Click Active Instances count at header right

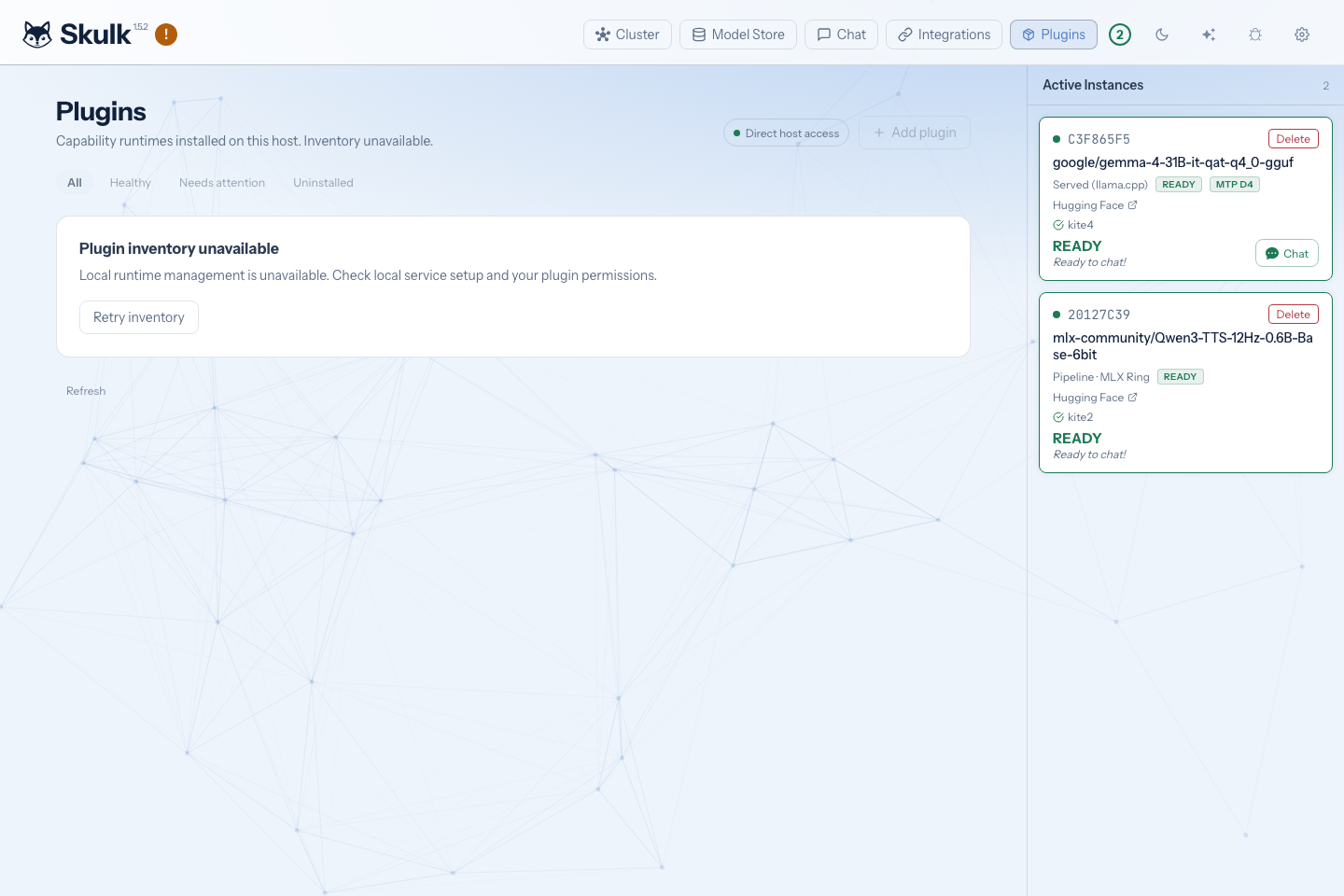[1325, 86]
